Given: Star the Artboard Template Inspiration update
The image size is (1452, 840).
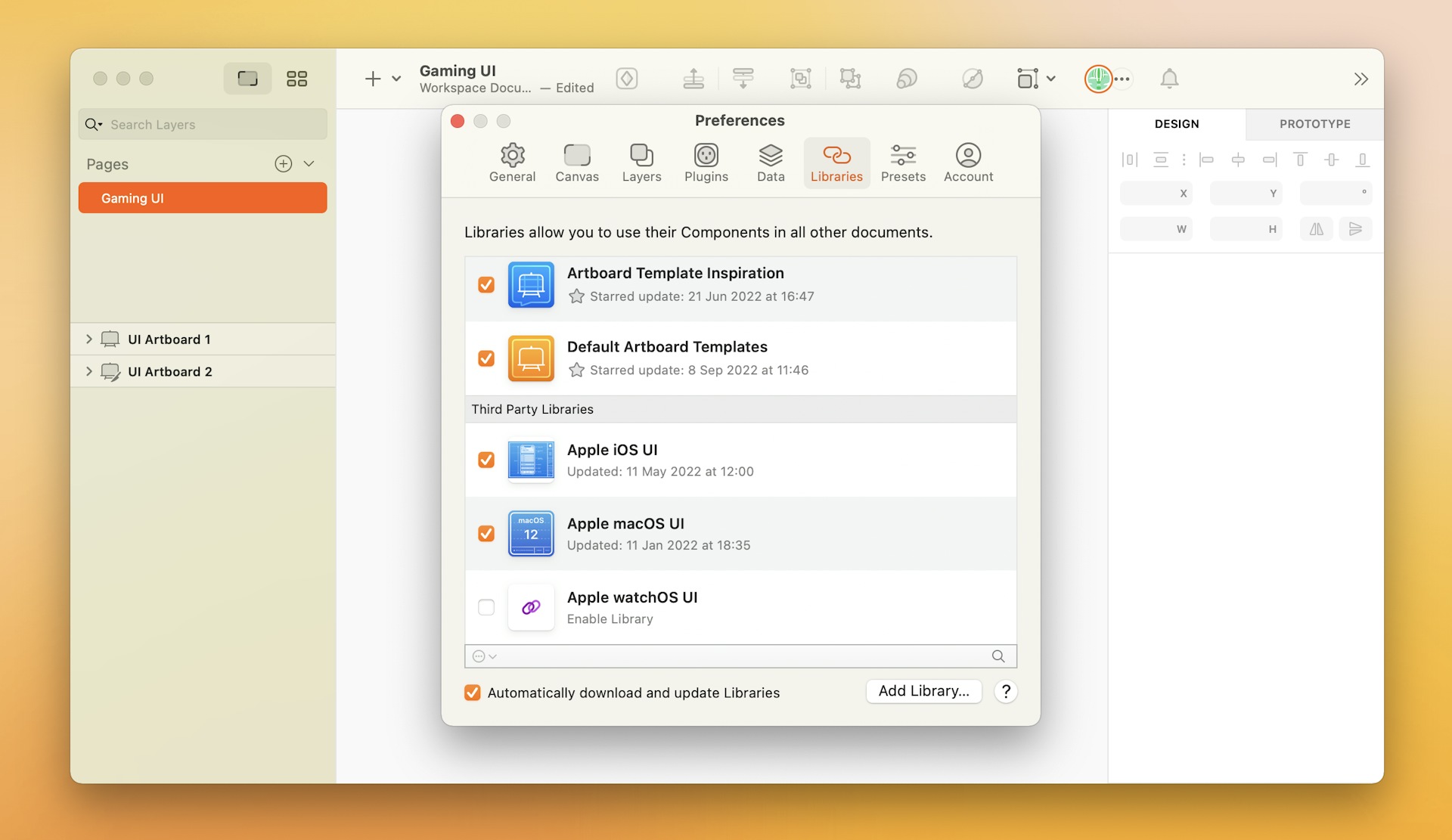Looking at the screenshot, I should (x=576, y=296).
